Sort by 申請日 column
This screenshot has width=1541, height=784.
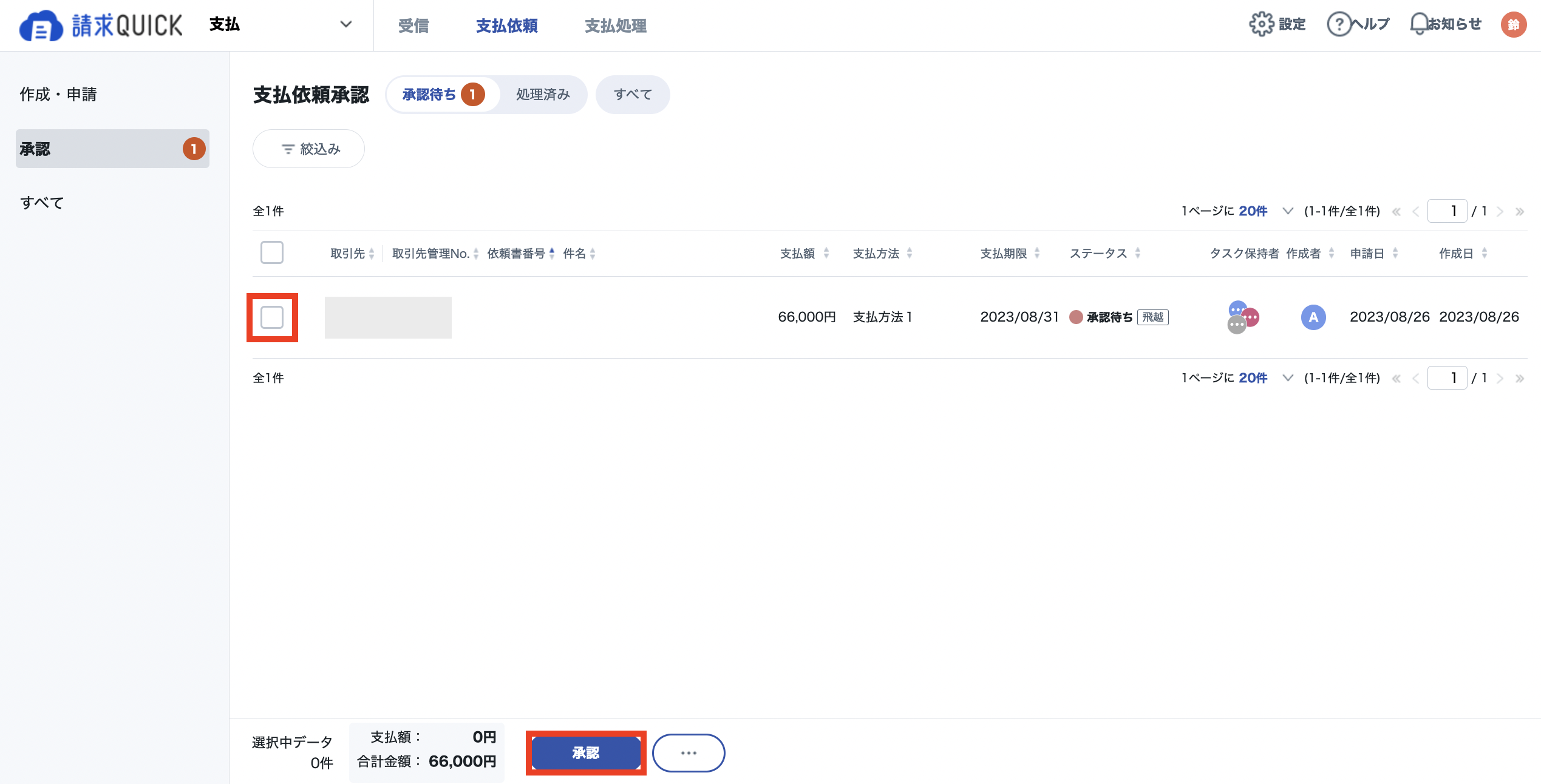[1395, 254]
